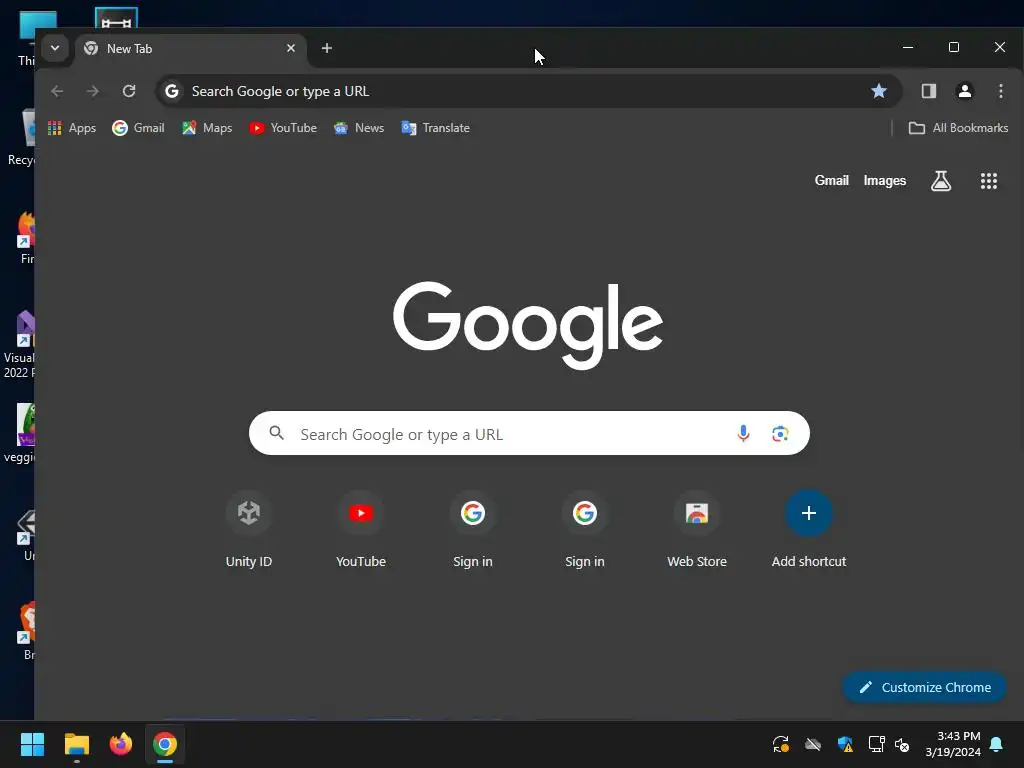Open the second Sign in shortcut

pyautogui.click(x=585, y=529)
